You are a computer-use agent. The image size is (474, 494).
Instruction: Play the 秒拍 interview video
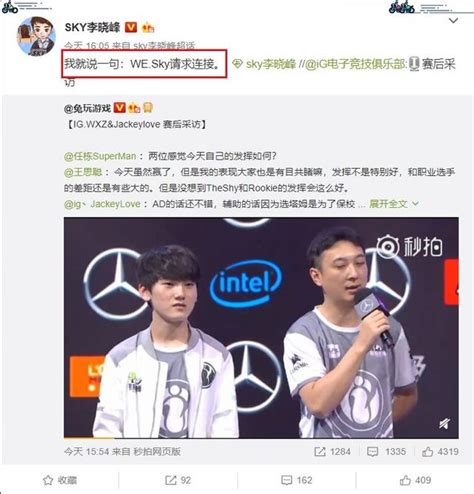tap(261, 328)
